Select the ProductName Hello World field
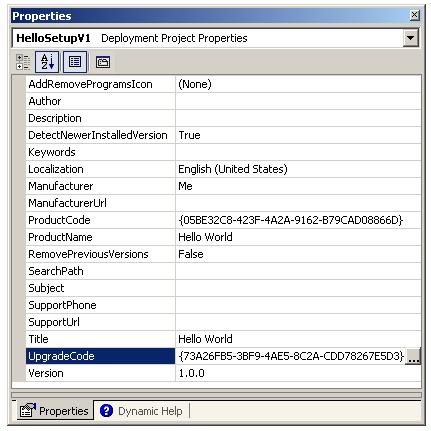Image resolution: width=431 pixels, height=431 pixels. [298, 237]
